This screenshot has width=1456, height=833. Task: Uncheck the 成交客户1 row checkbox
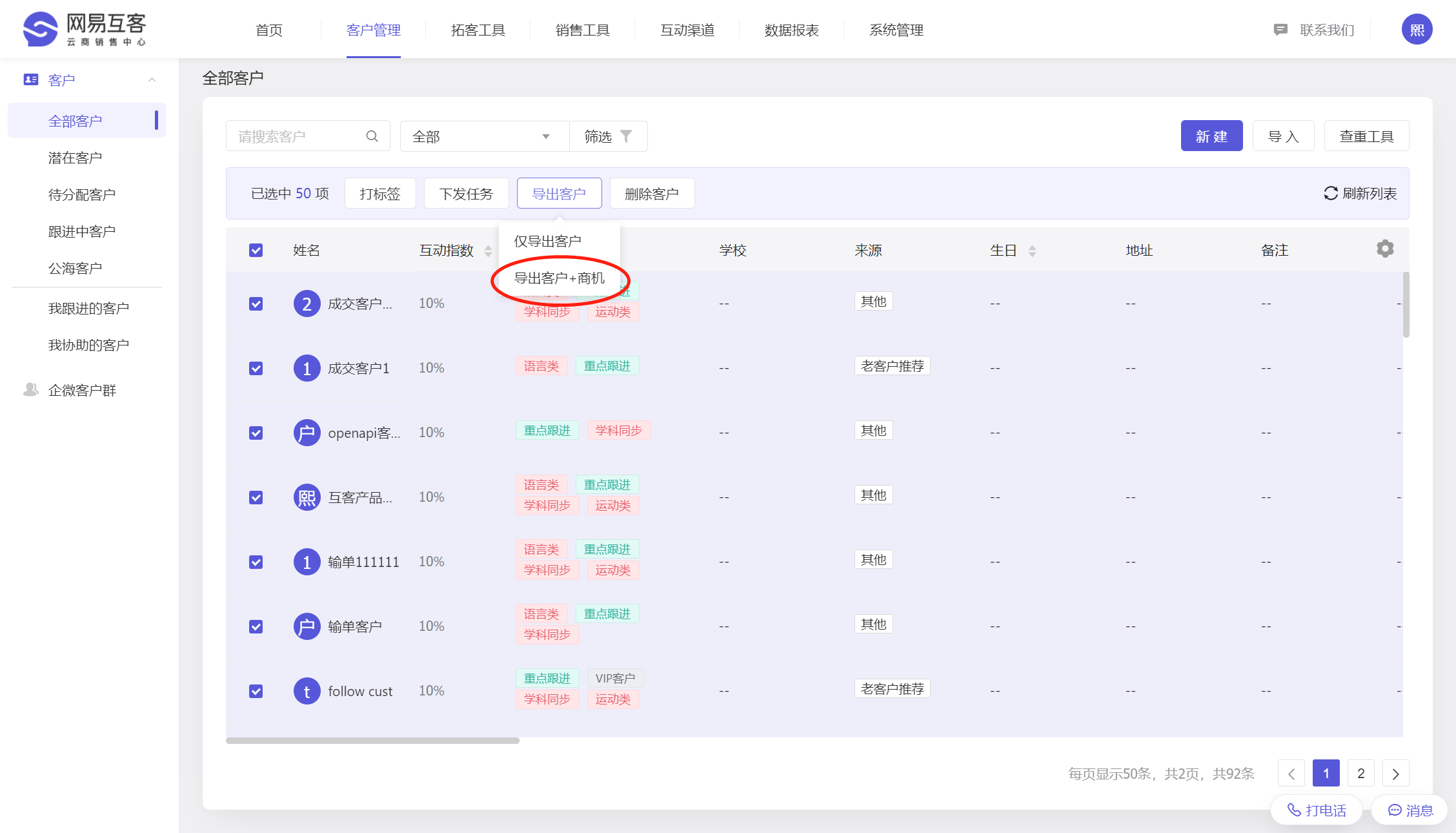256,368
